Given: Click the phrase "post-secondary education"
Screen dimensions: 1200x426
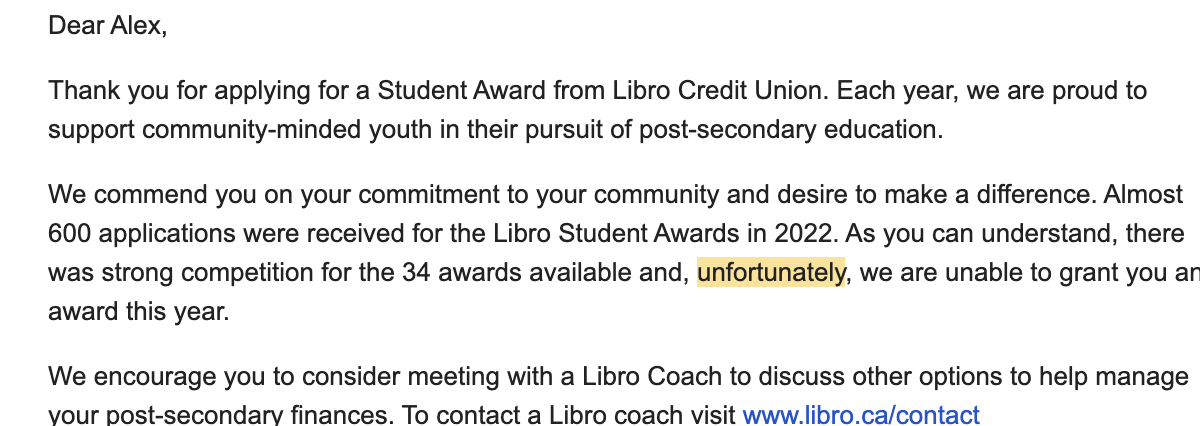Looking at the screenshot, I should click(x=798, y=130).
